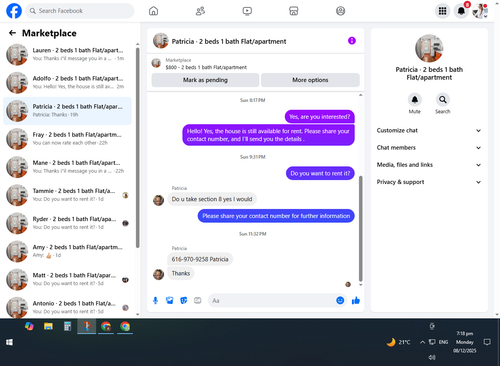
Task: Click the chat message scrollbar
Action: click(360, 229)
